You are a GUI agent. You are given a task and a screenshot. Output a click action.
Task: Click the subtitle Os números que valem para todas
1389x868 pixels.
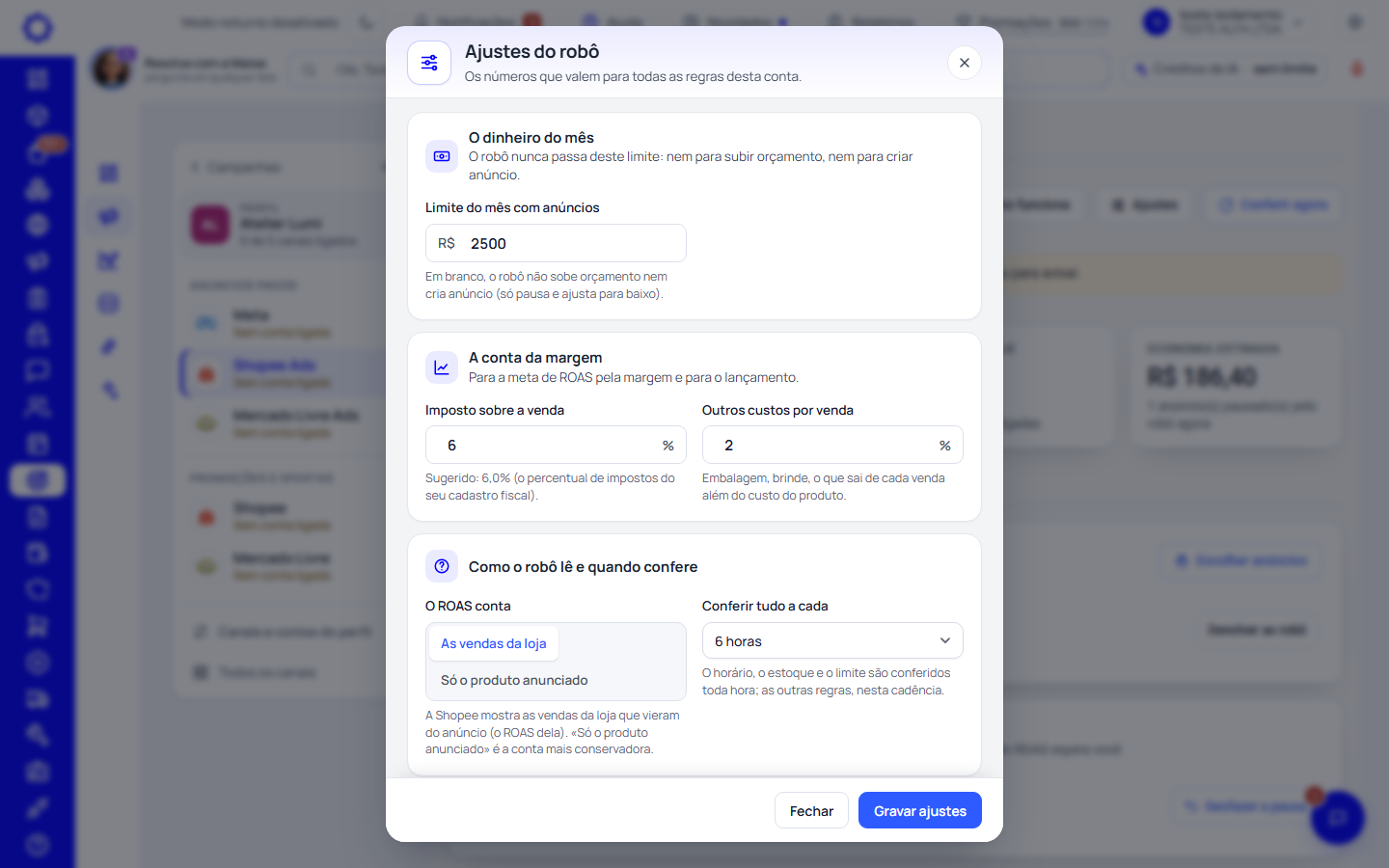633,77
